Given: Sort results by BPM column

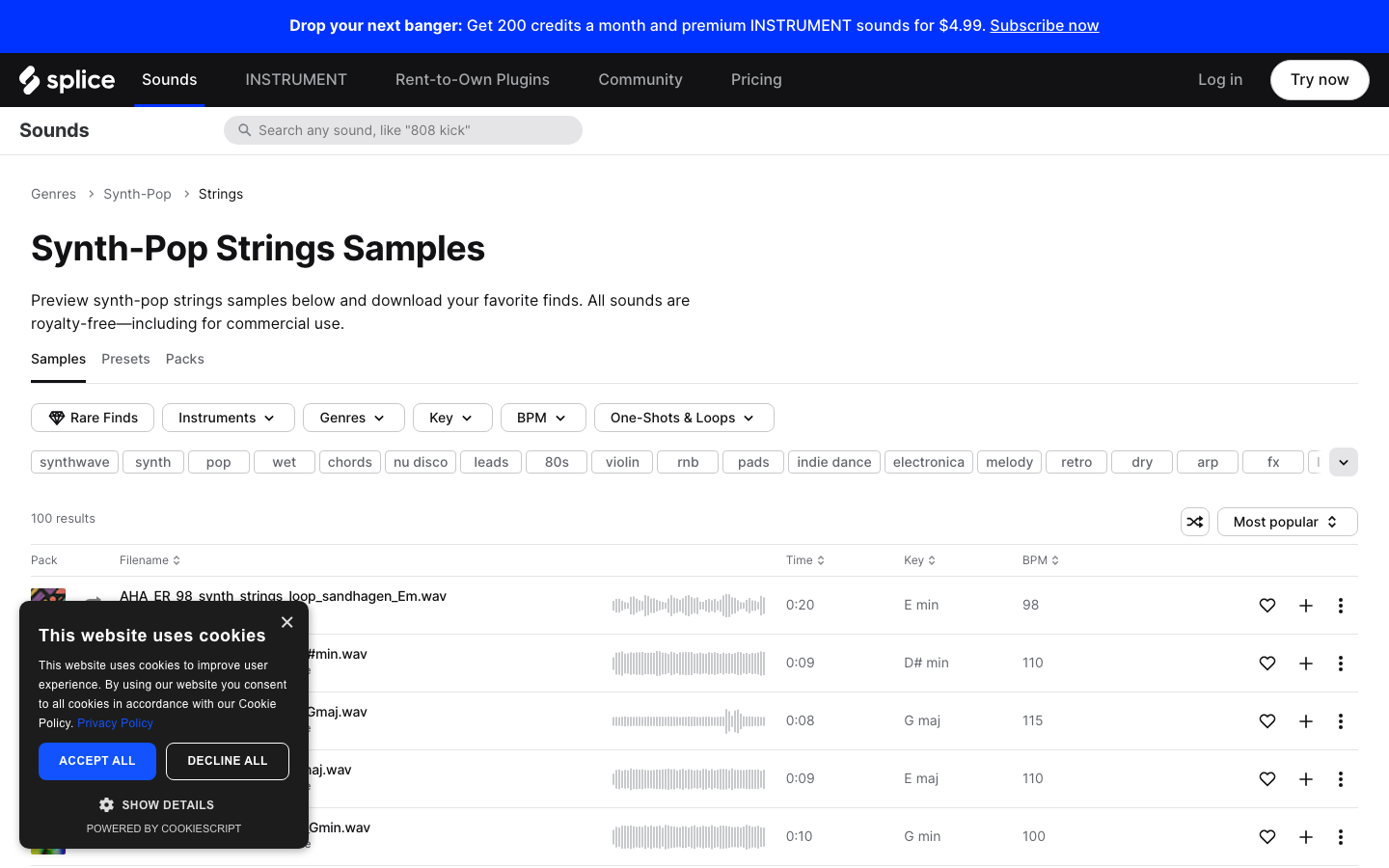Looking at the screenshot, I should coord(1041,560).
